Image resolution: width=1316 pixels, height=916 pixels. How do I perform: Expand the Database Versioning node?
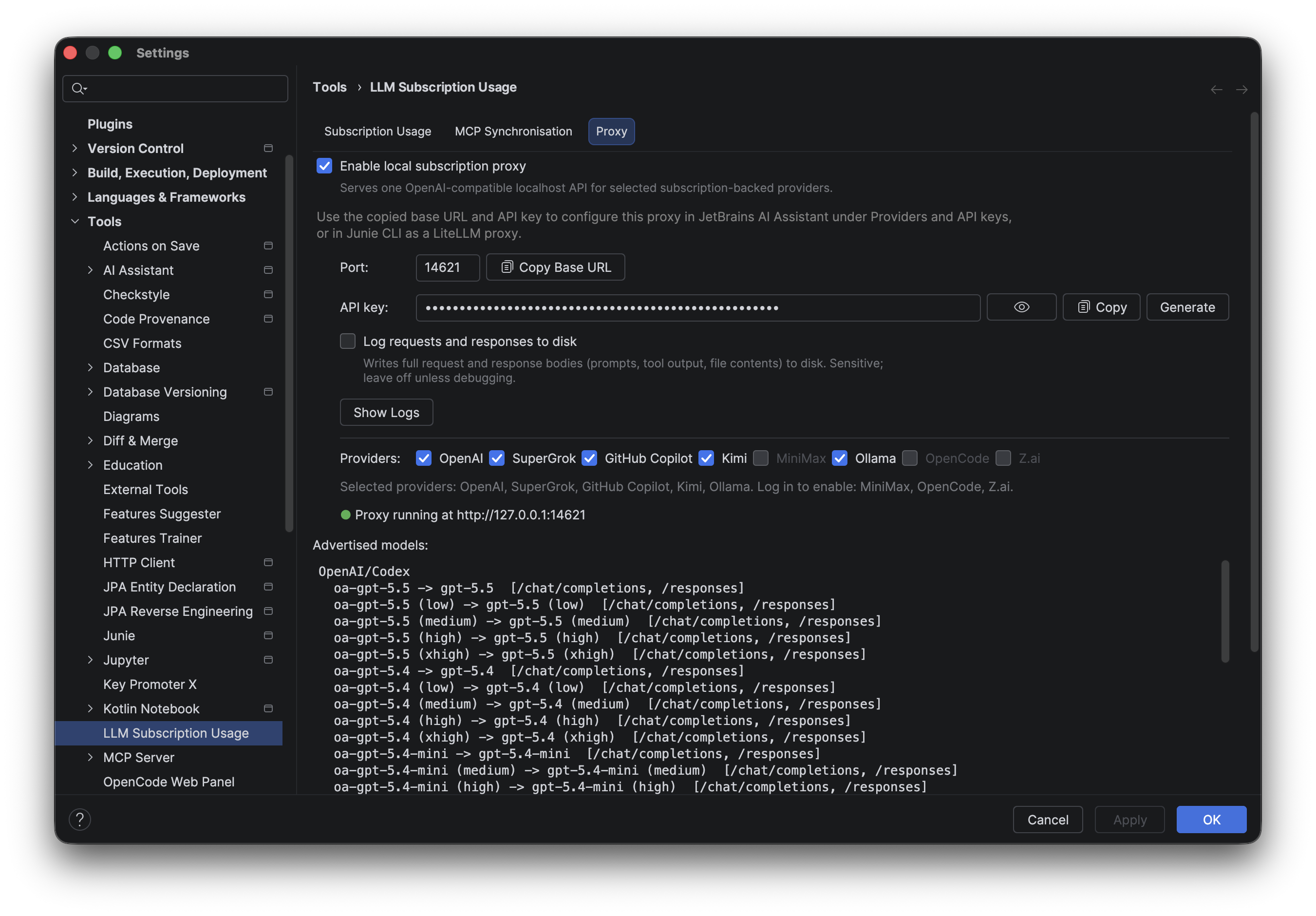90,392
